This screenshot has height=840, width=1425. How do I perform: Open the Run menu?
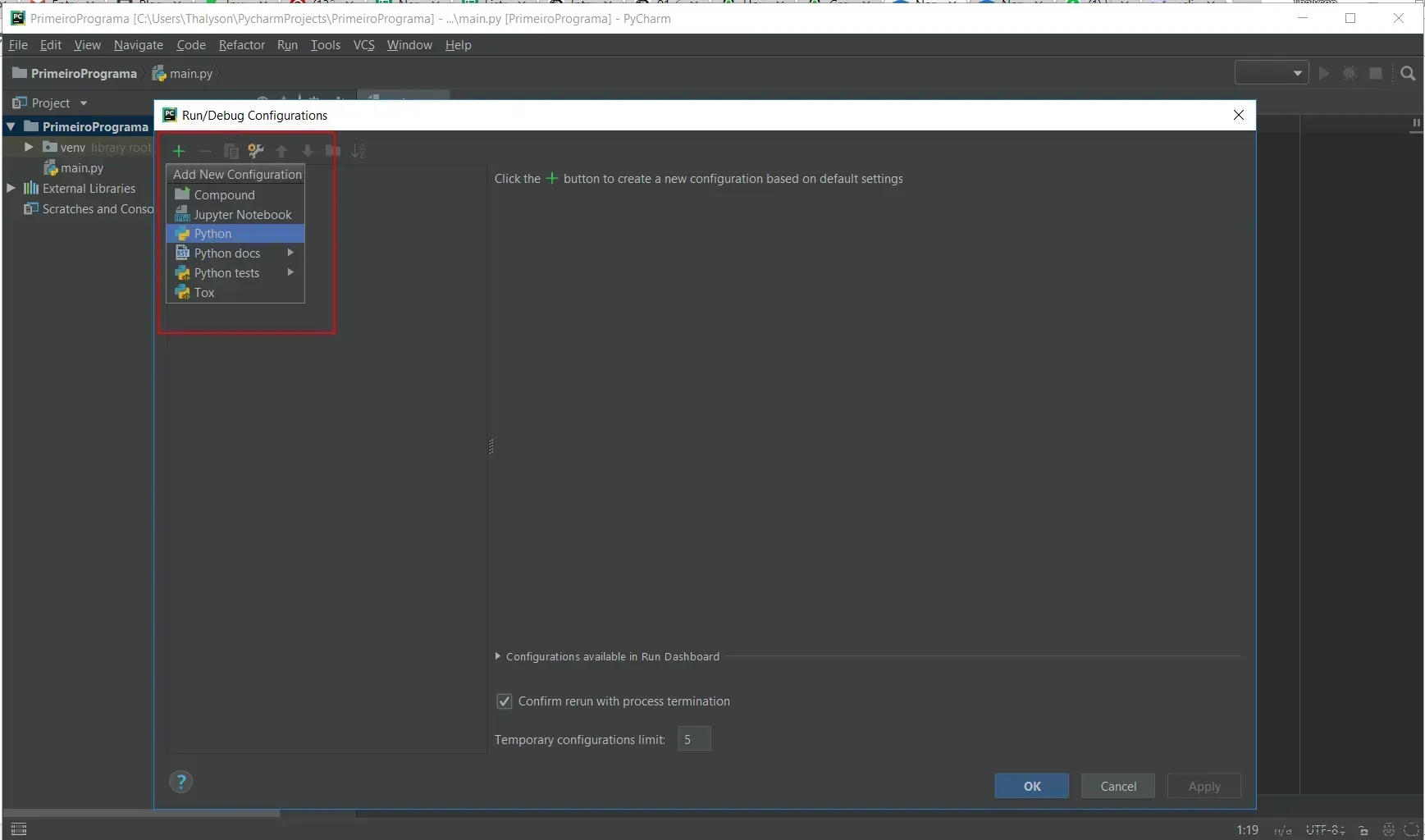[287, 44]
